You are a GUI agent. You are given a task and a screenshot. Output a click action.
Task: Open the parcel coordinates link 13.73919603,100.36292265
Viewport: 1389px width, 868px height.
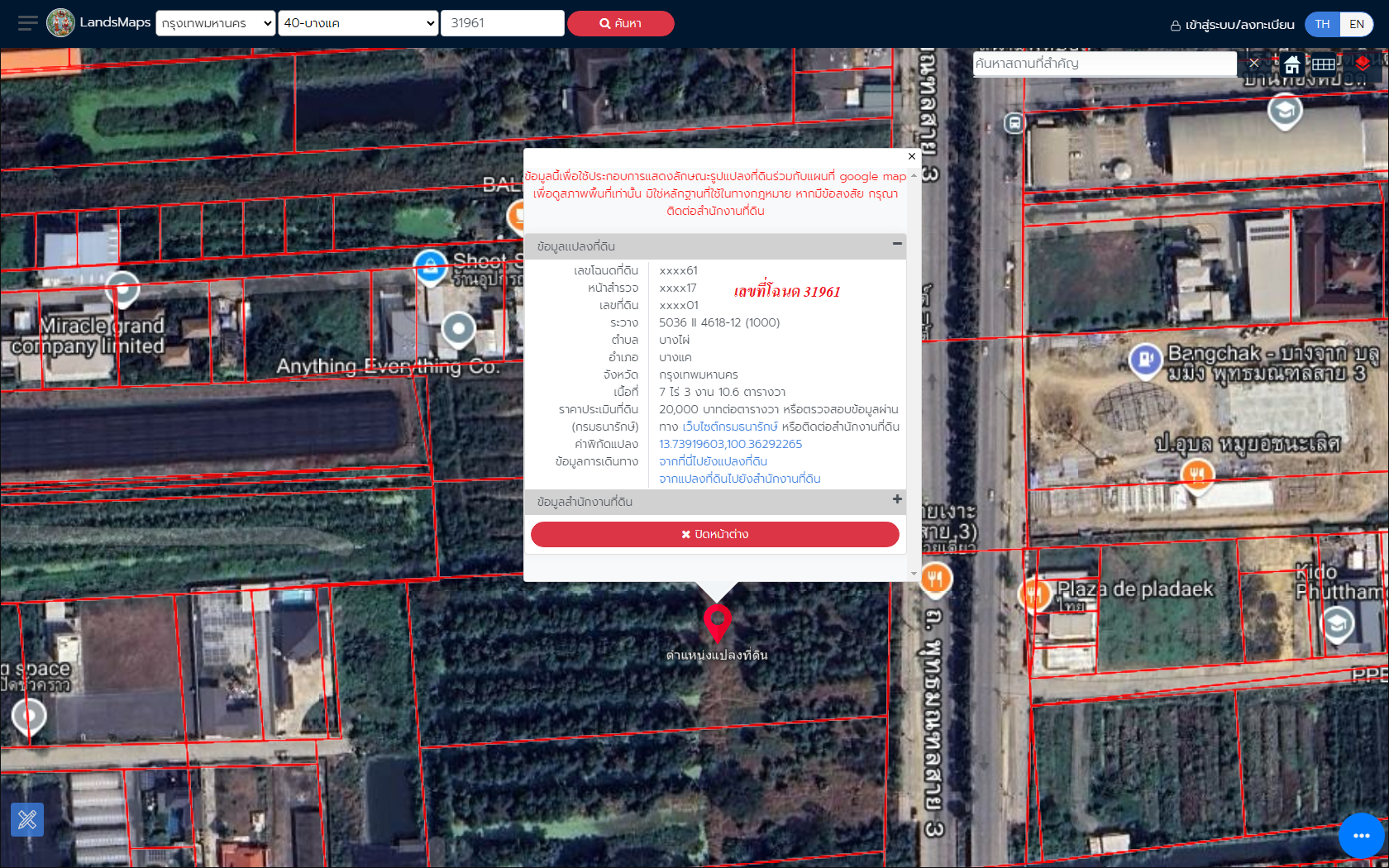pyautogui.click(x=730, y=444)
